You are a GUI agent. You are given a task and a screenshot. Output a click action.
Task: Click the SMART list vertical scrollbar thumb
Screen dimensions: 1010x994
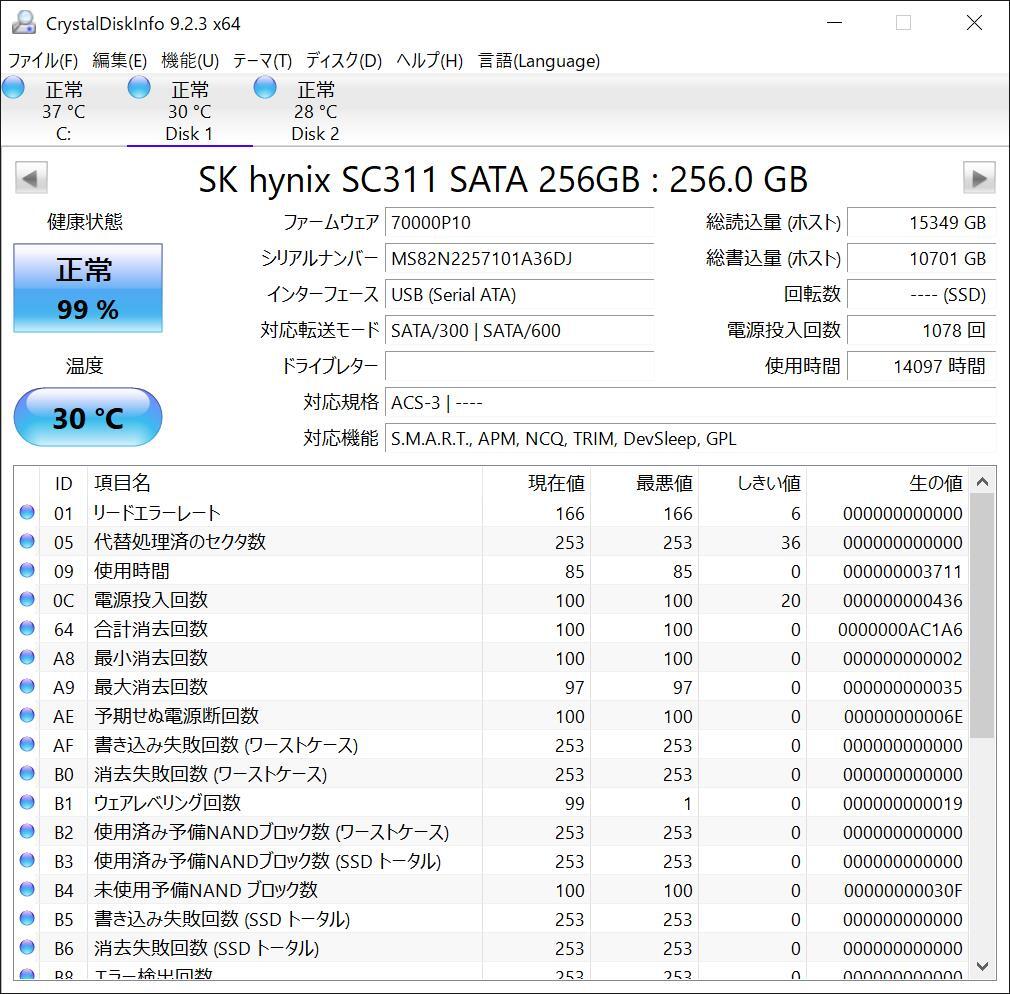click(982, 616)
